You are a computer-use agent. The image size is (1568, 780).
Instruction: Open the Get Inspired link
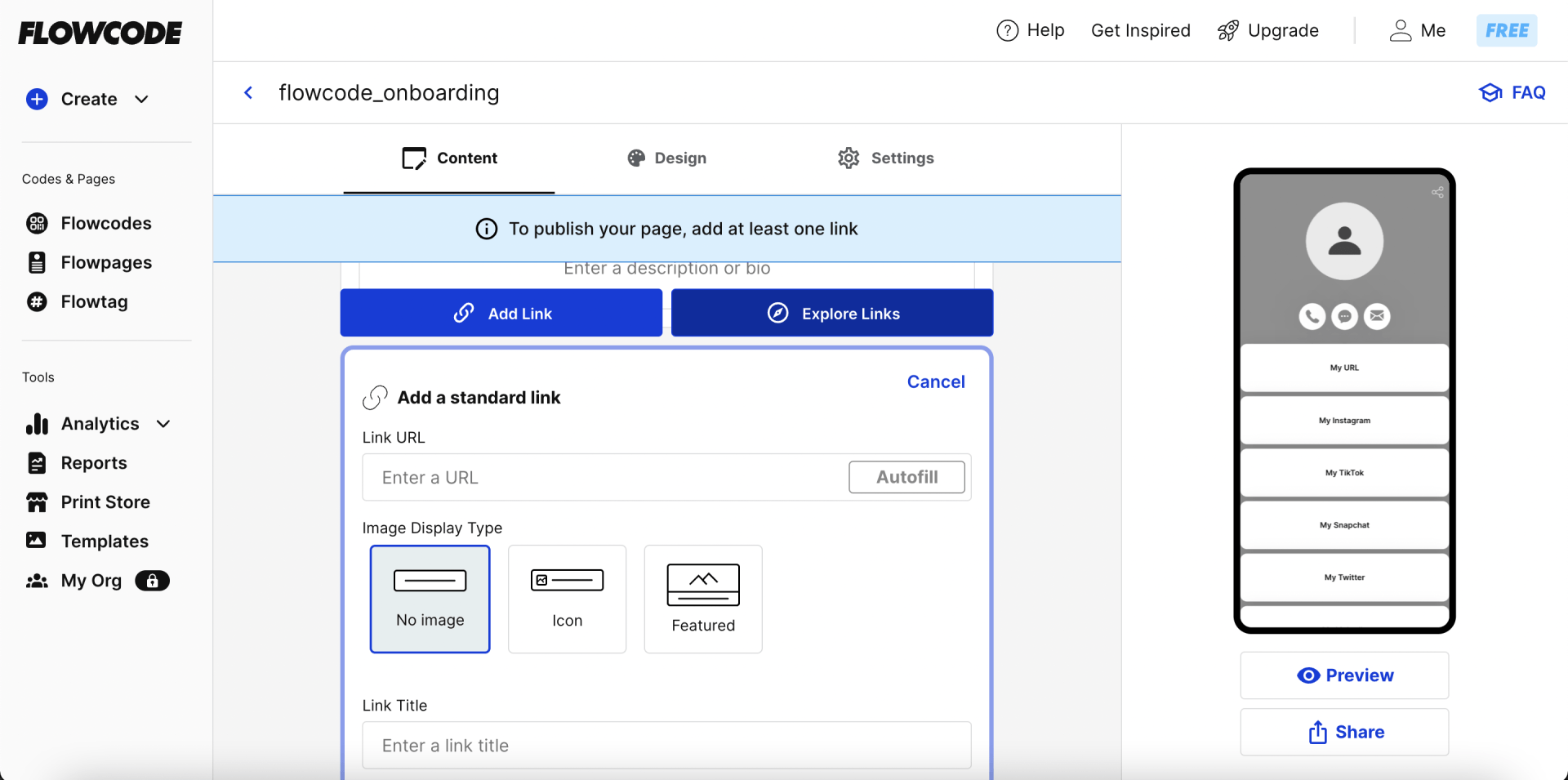(1141, 30)
